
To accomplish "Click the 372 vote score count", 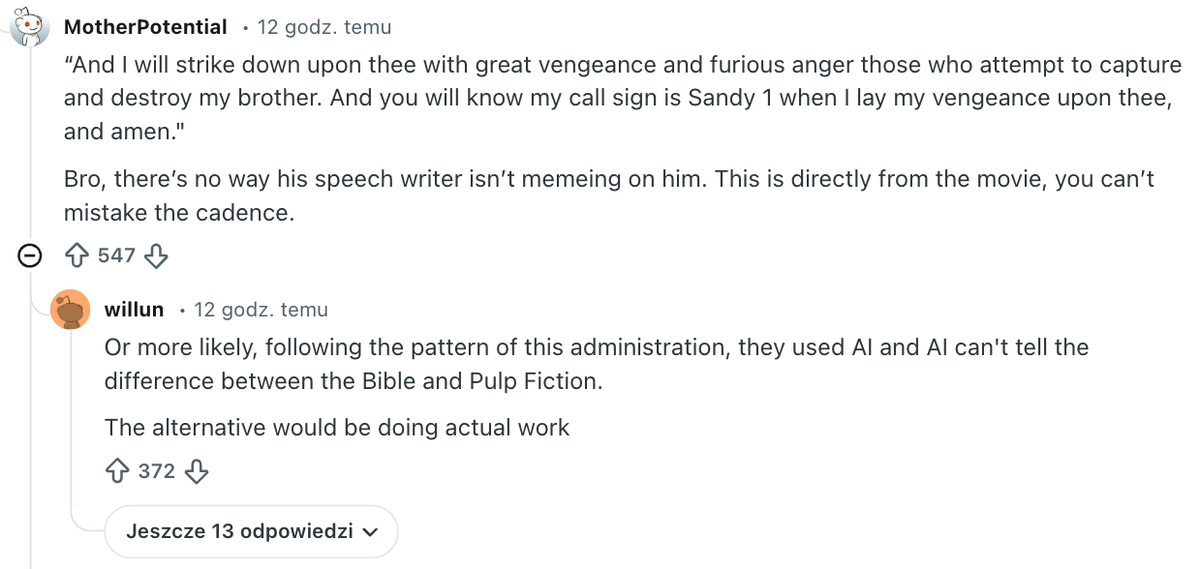I will [x=157, y=470].
